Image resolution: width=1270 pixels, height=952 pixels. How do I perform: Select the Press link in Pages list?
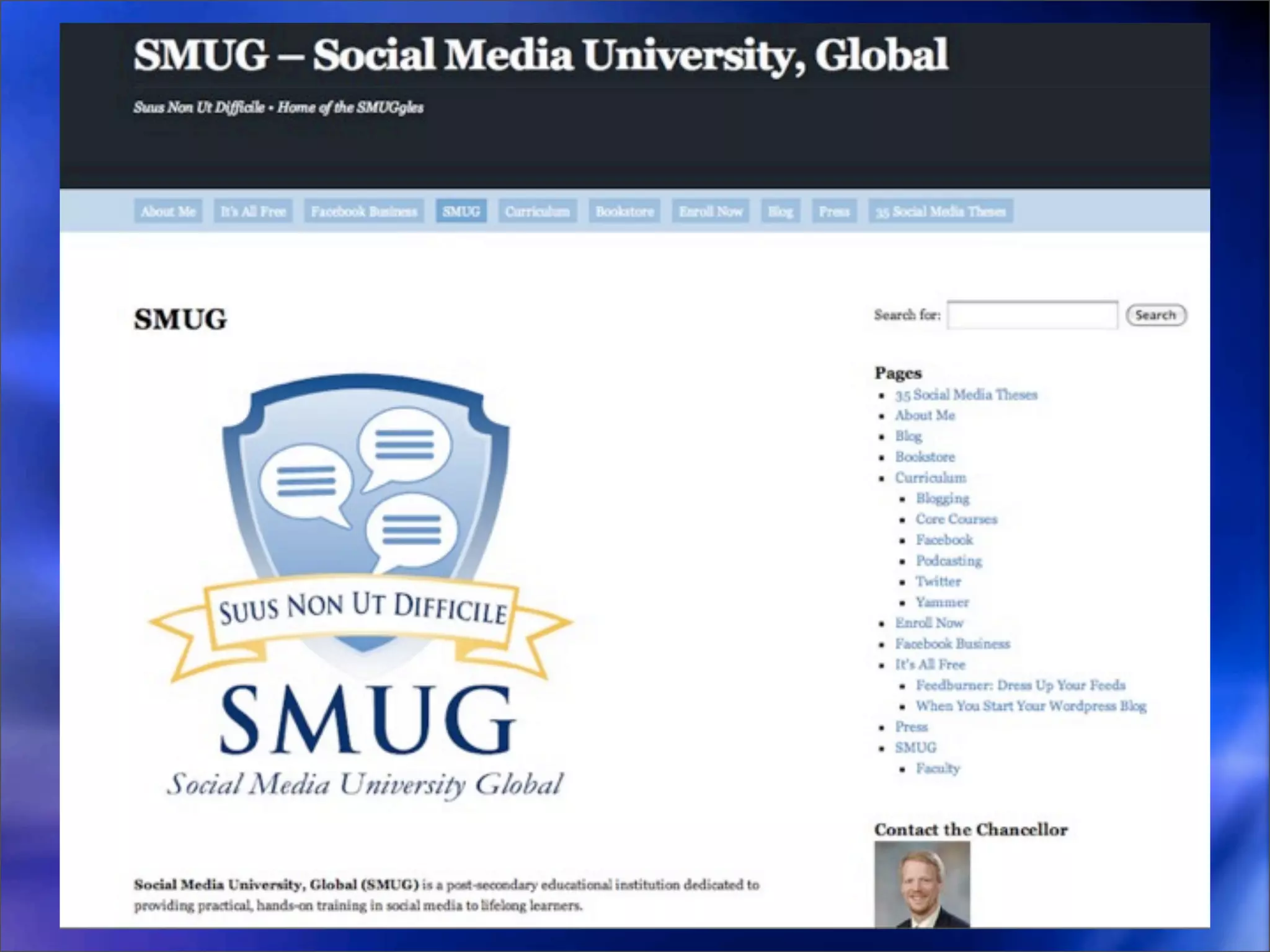click(x=911, y=726)
